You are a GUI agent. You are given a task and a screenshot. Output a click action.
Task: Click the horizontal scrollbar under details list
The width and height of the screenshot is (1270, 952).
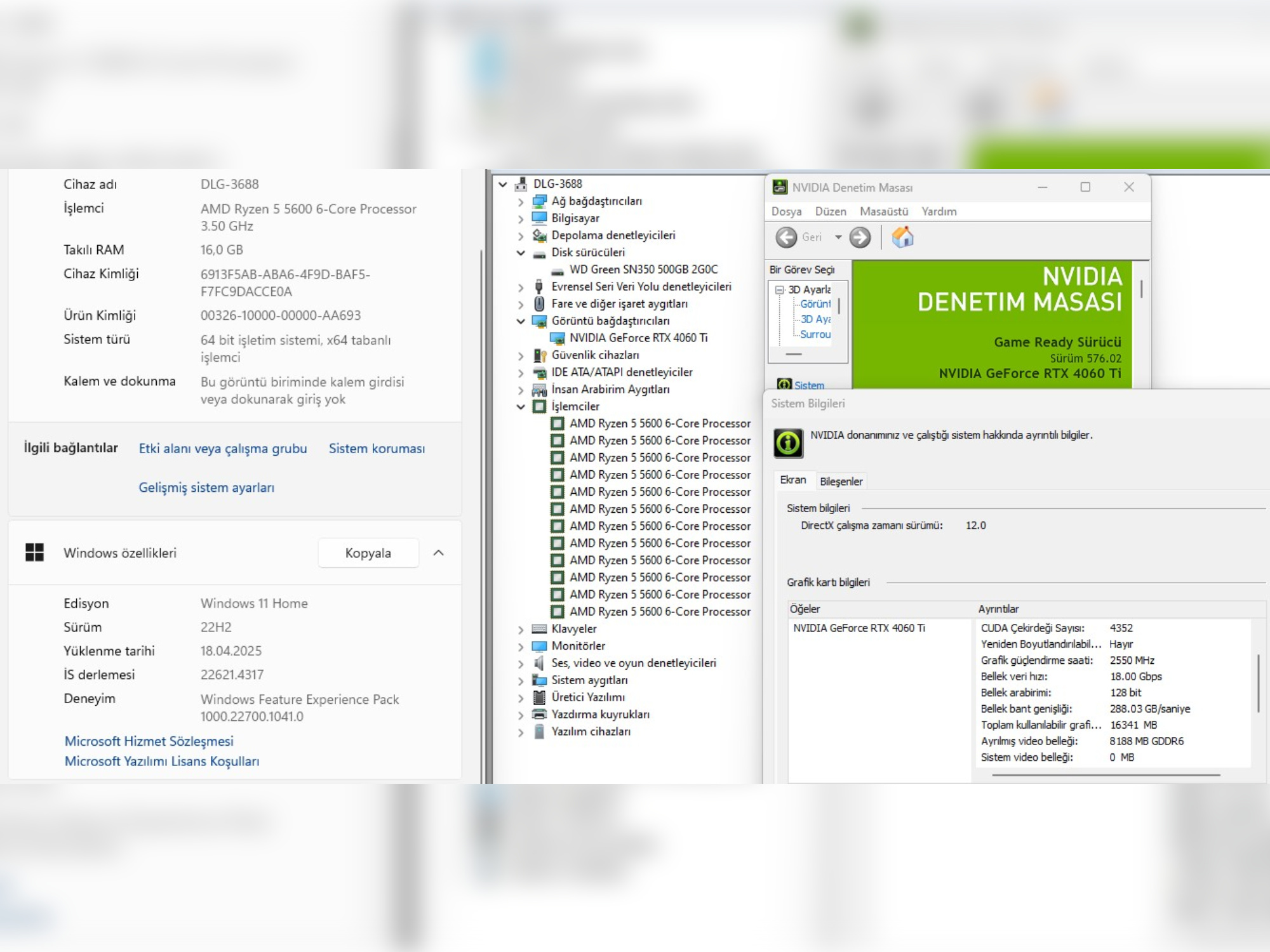pyautogui.click(x=1106, y=775)
